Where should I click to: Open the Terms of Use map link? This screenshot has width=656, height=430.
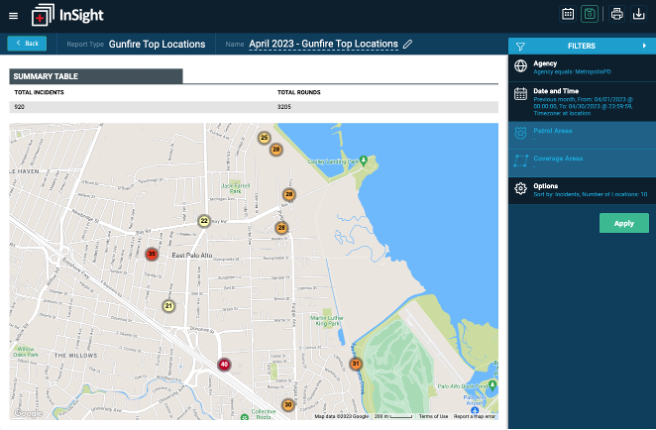tap(433, 416)
